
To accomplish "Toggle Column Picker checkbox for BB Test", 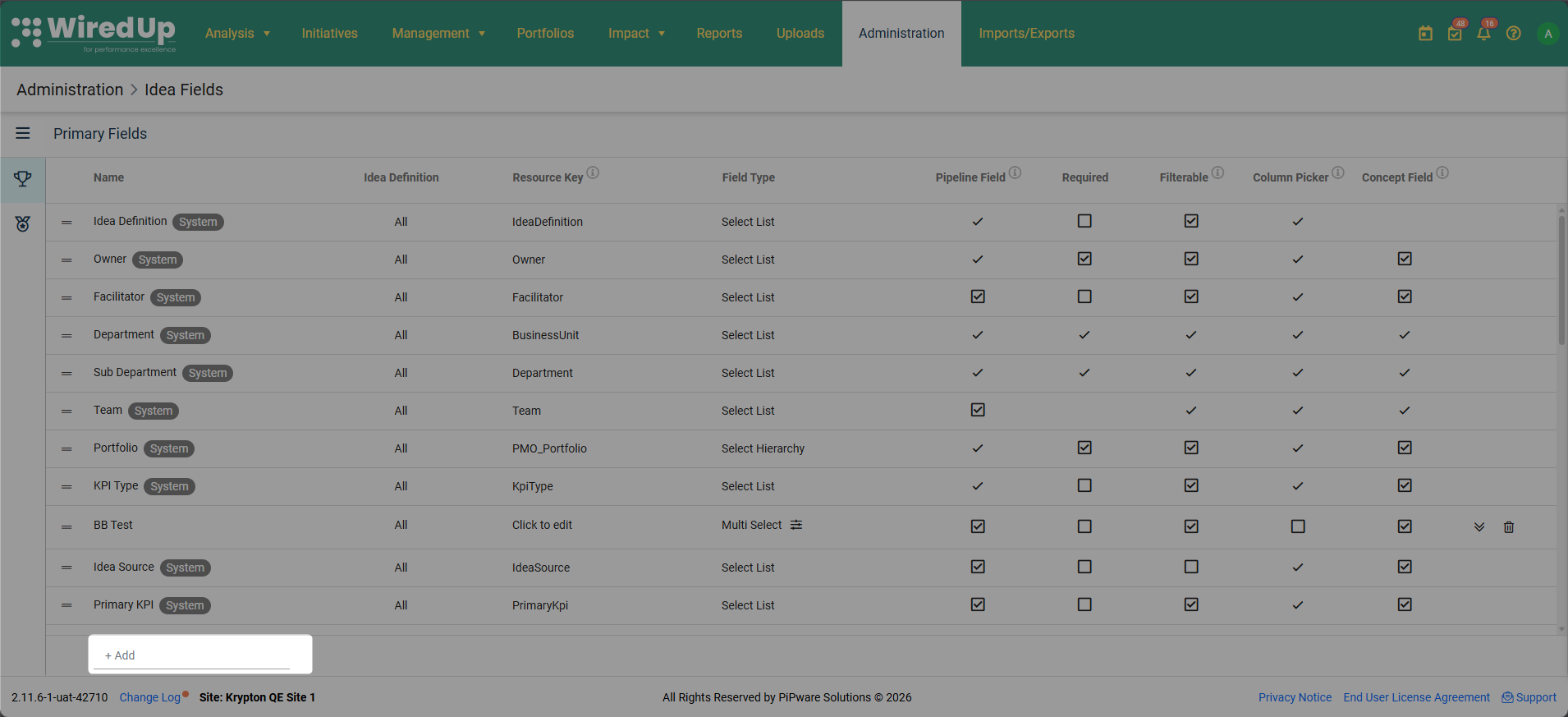I will 1298,526.
